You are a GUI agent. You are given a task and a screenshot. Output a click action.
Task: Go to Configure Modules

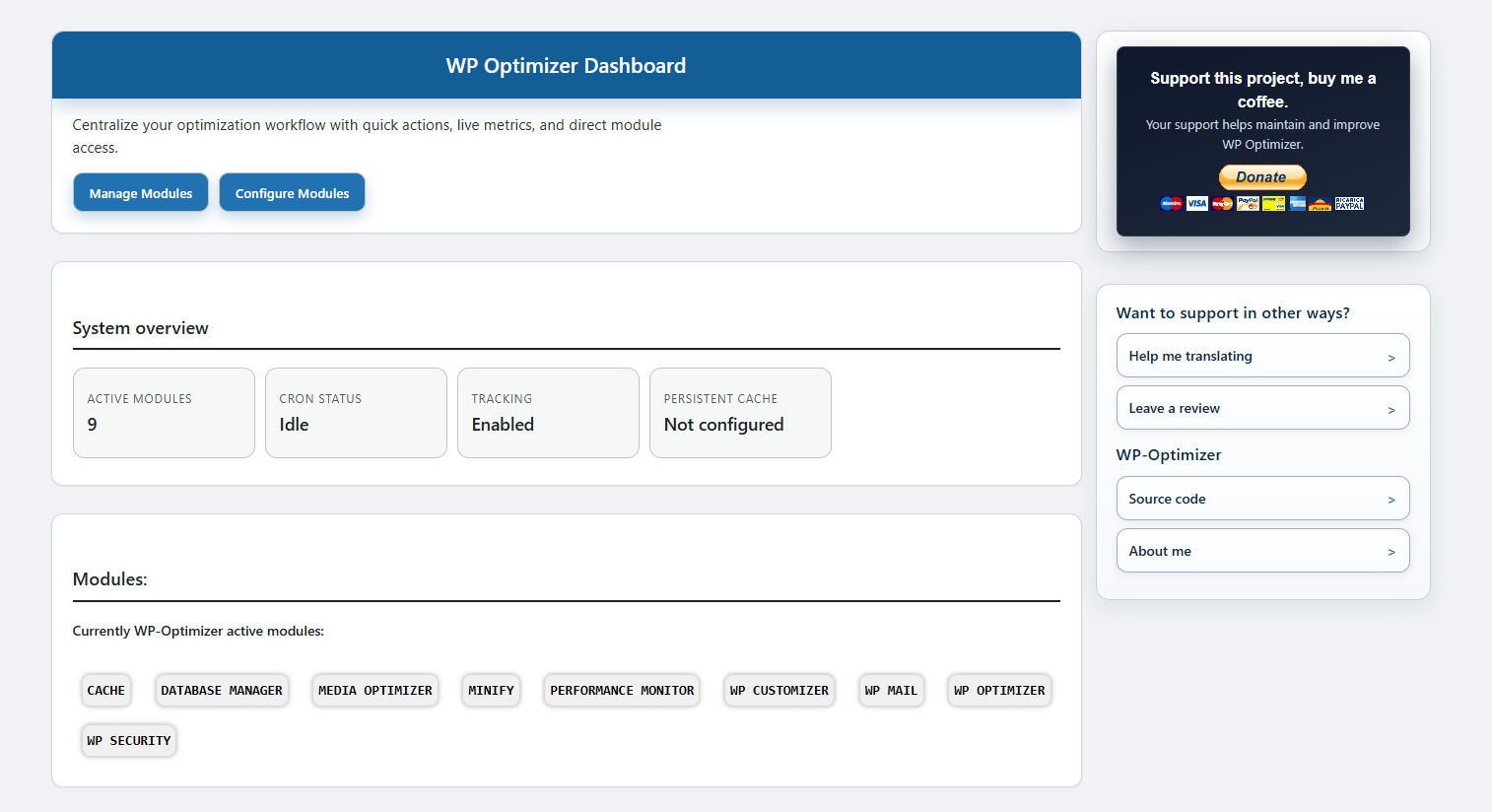pos(292,193)
